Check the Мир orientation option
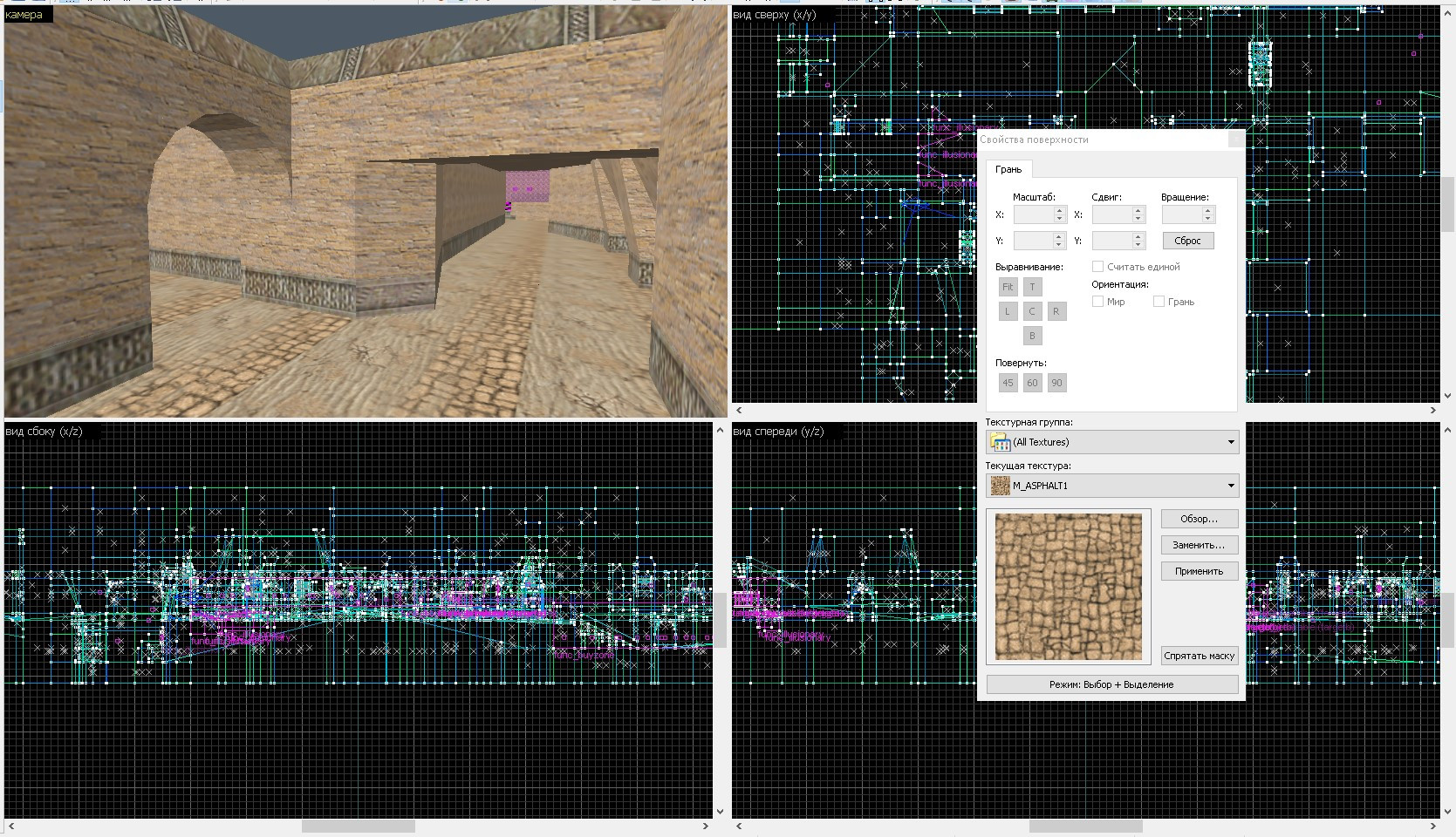1456x837 pixels. [1097, 301]
